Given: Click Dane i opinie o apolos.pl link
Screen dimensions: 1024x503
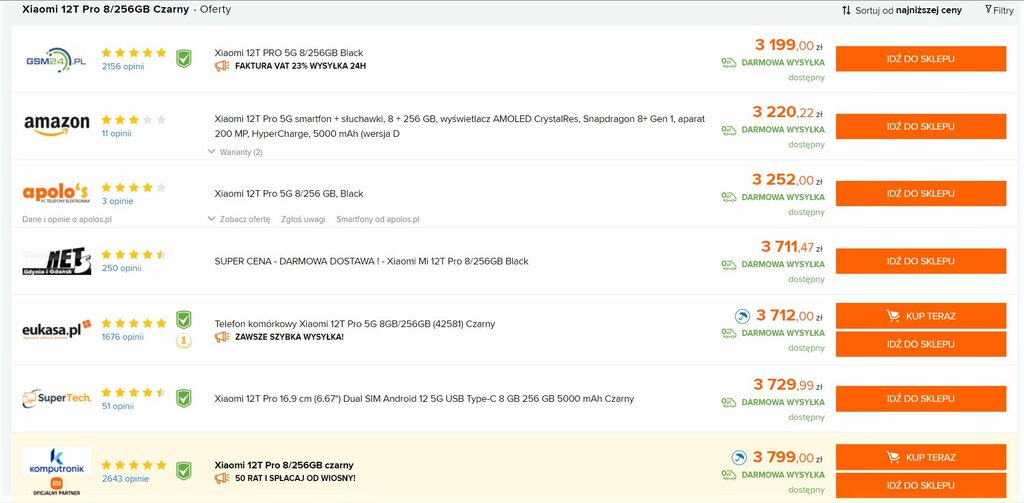Looking at the screenshot, I should pos(67,219).
